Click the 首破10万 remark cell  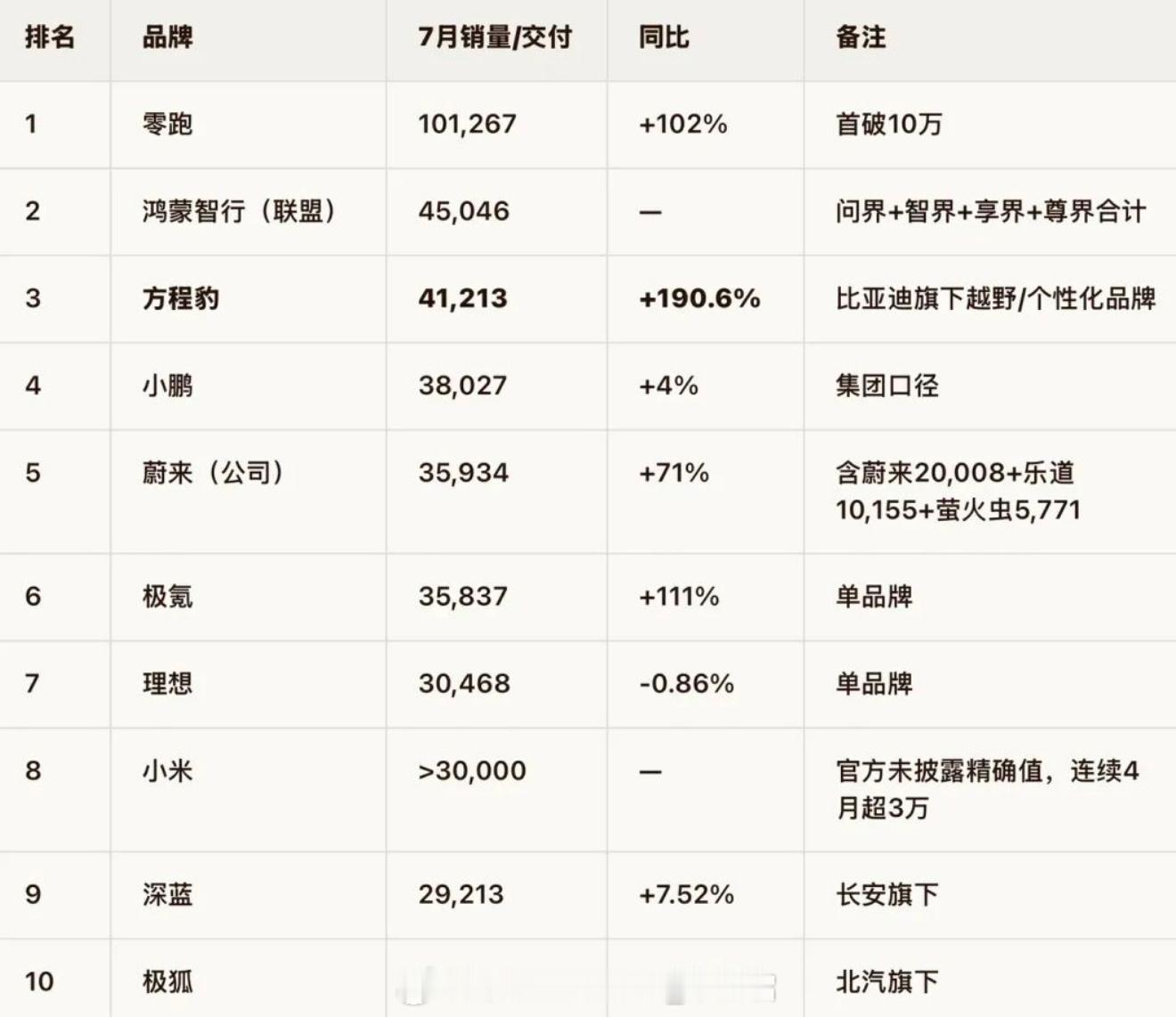pos(888,124)
